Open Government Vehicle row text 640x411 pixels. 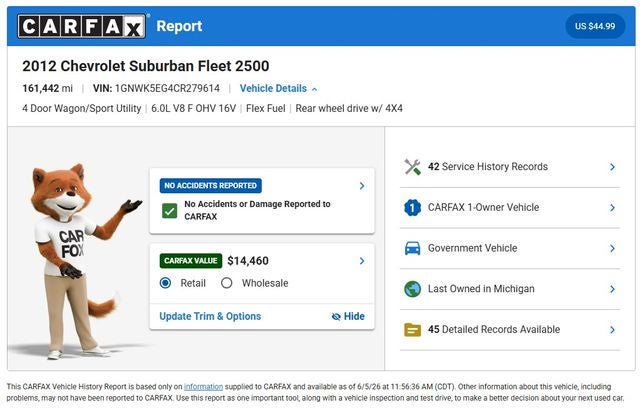[x=472, y=248]
